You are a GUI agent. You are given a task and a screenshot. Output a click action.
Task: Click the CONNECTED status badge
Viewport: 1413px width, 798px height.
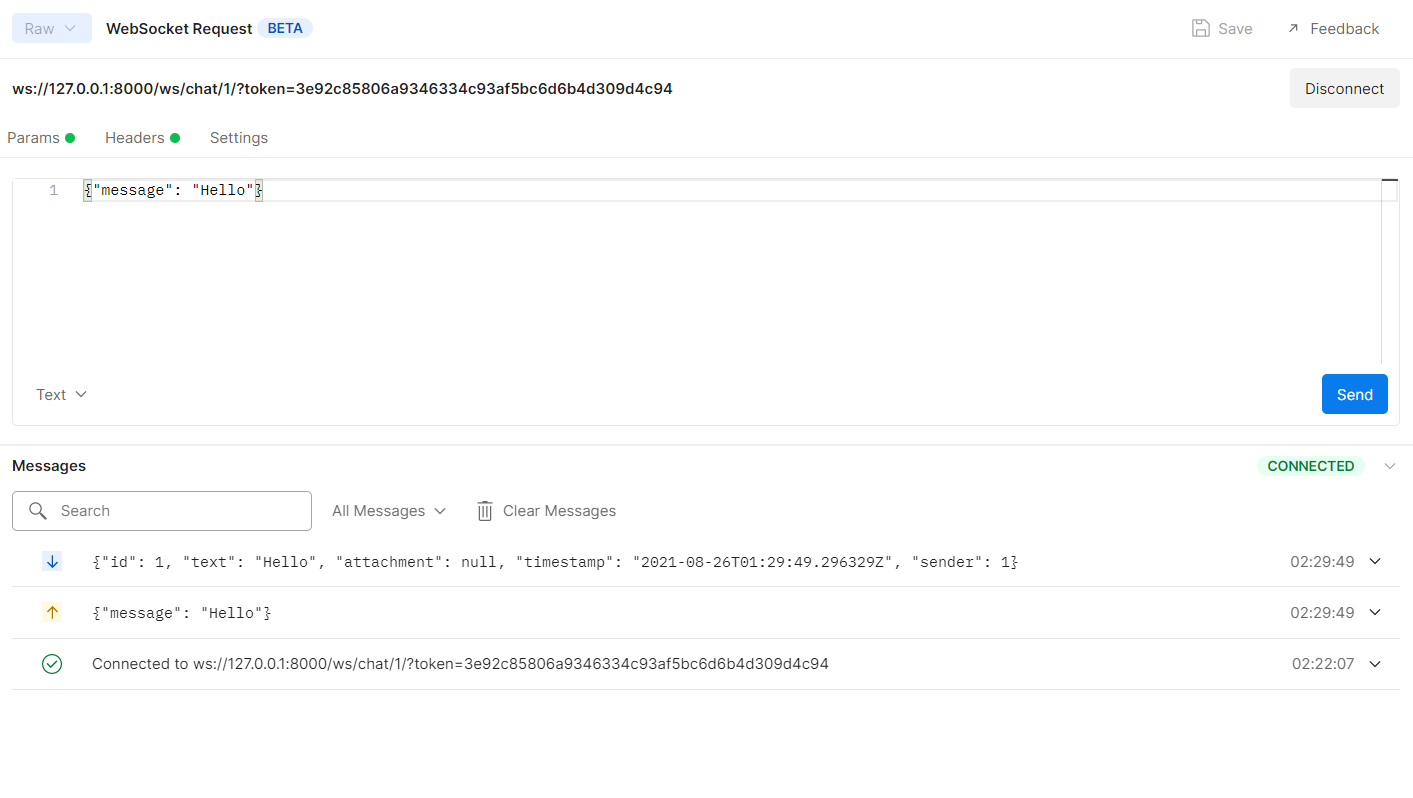[1310, 466]
